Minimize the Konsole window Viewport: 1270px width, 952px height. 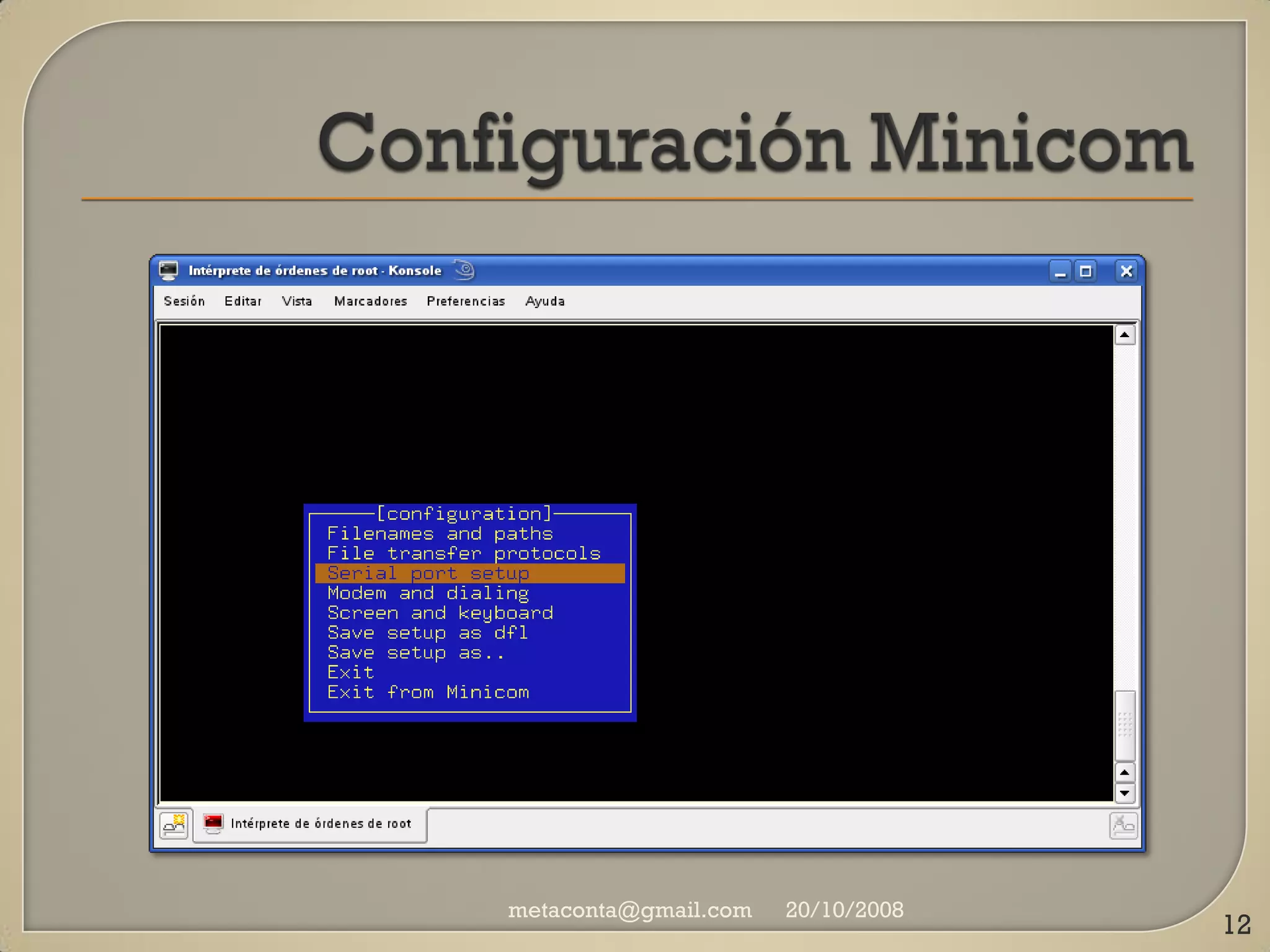[x=1060, y=271]
